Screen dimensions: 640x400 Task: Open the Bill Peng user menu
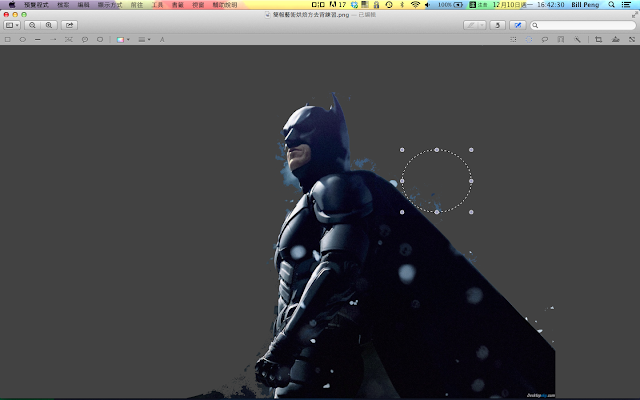pyautogui.click(x=585, y=4)
